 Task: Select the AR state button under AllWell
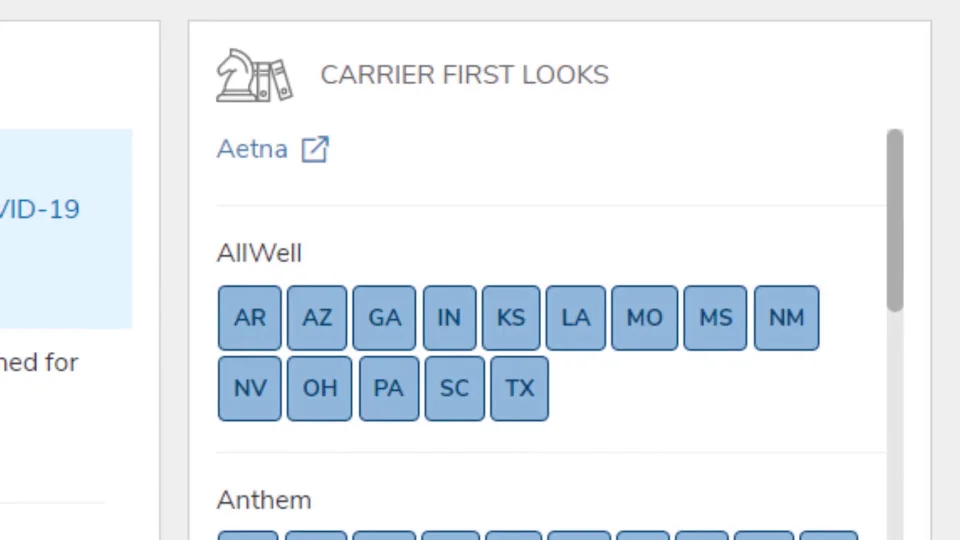[250, 318]
